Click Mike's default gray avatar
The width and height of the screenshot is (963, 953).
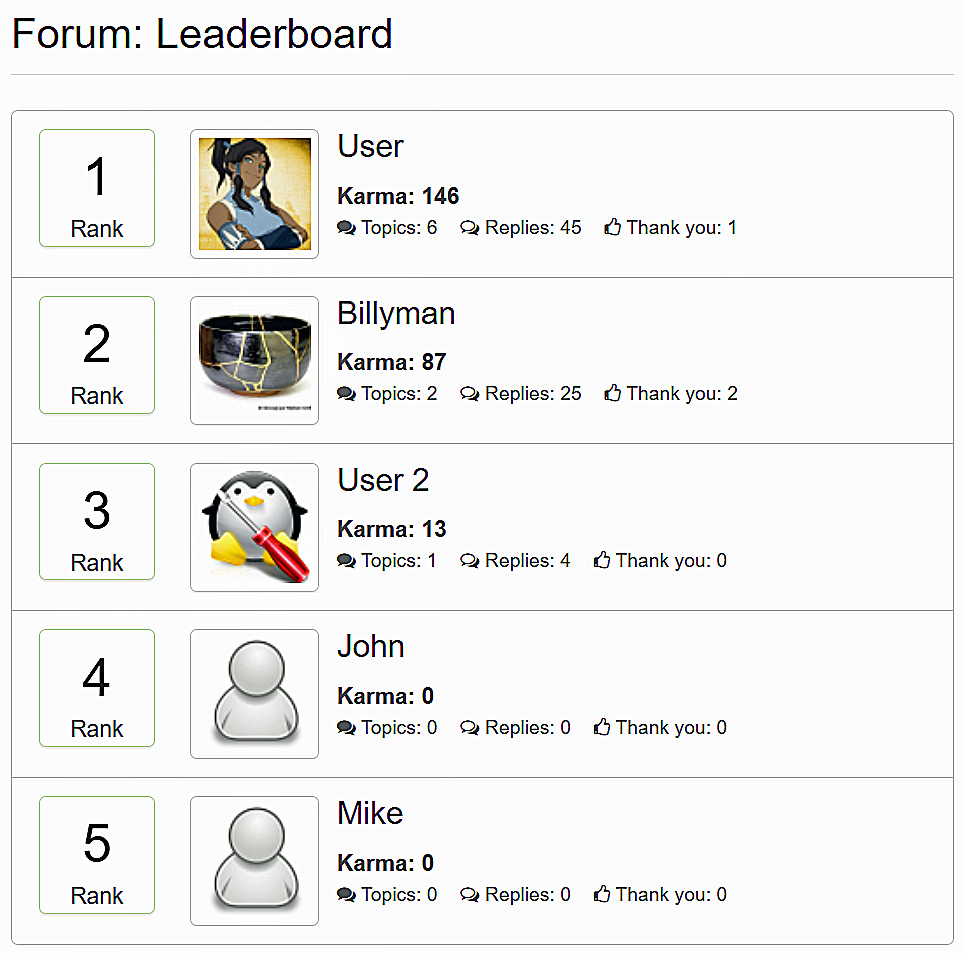[x=254, y=861]
